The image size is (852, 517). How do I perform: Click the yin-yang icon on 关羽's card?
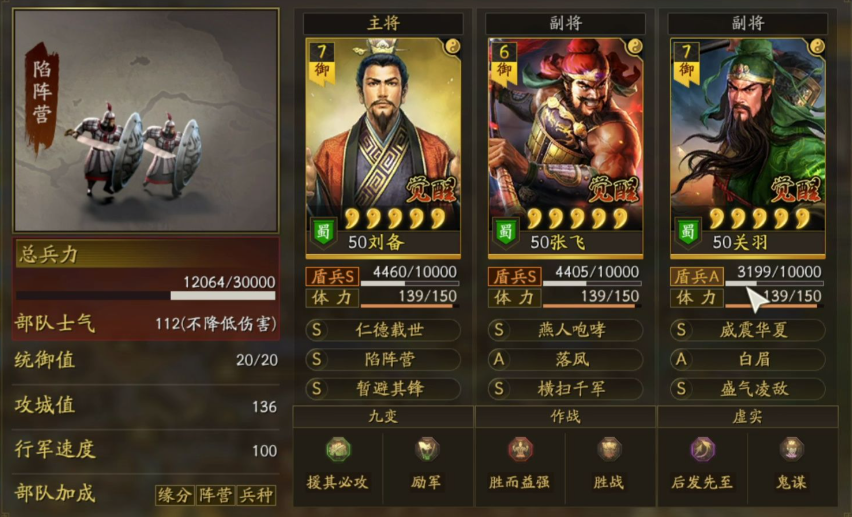817,46
